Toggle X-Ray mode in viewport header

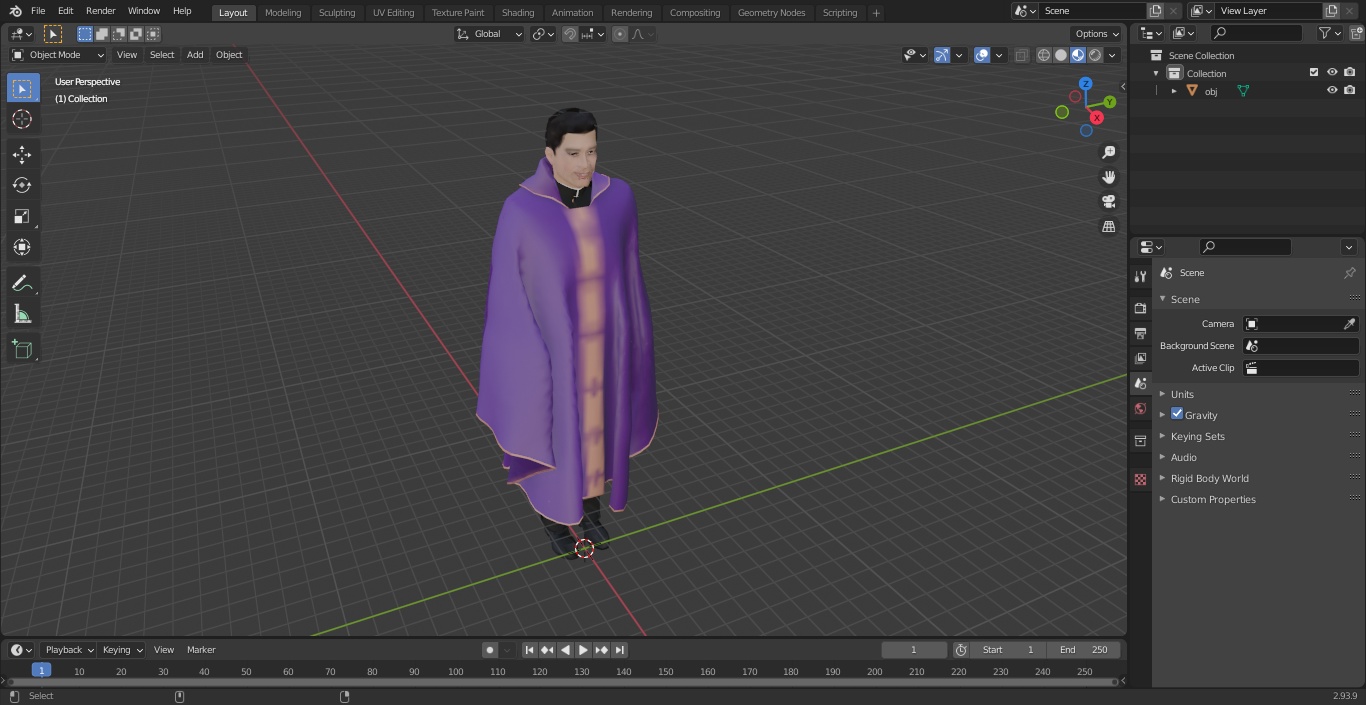click(1021, 55)
